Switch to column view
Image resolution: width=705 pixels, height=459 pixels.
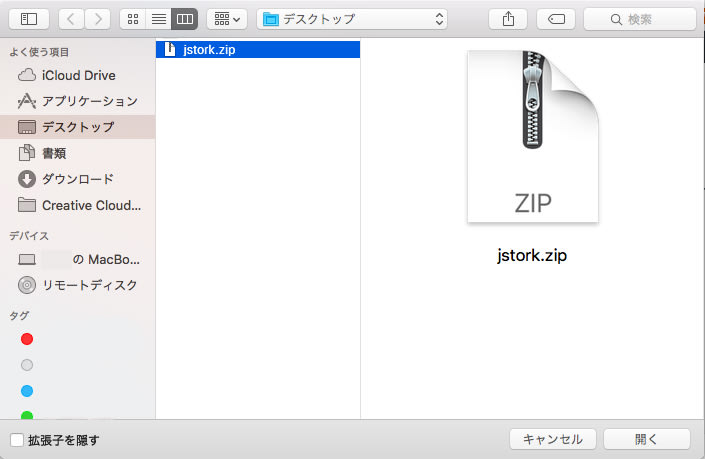coord(185,19)
